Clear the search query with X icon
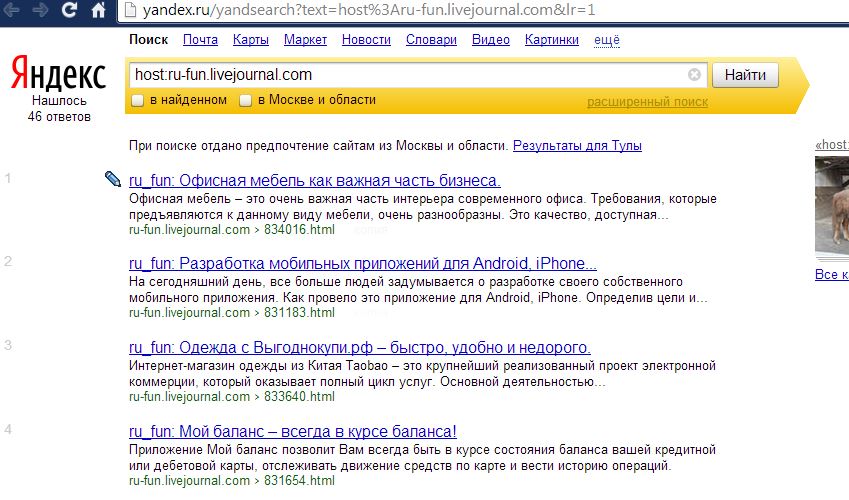 (x=694, y=74)
